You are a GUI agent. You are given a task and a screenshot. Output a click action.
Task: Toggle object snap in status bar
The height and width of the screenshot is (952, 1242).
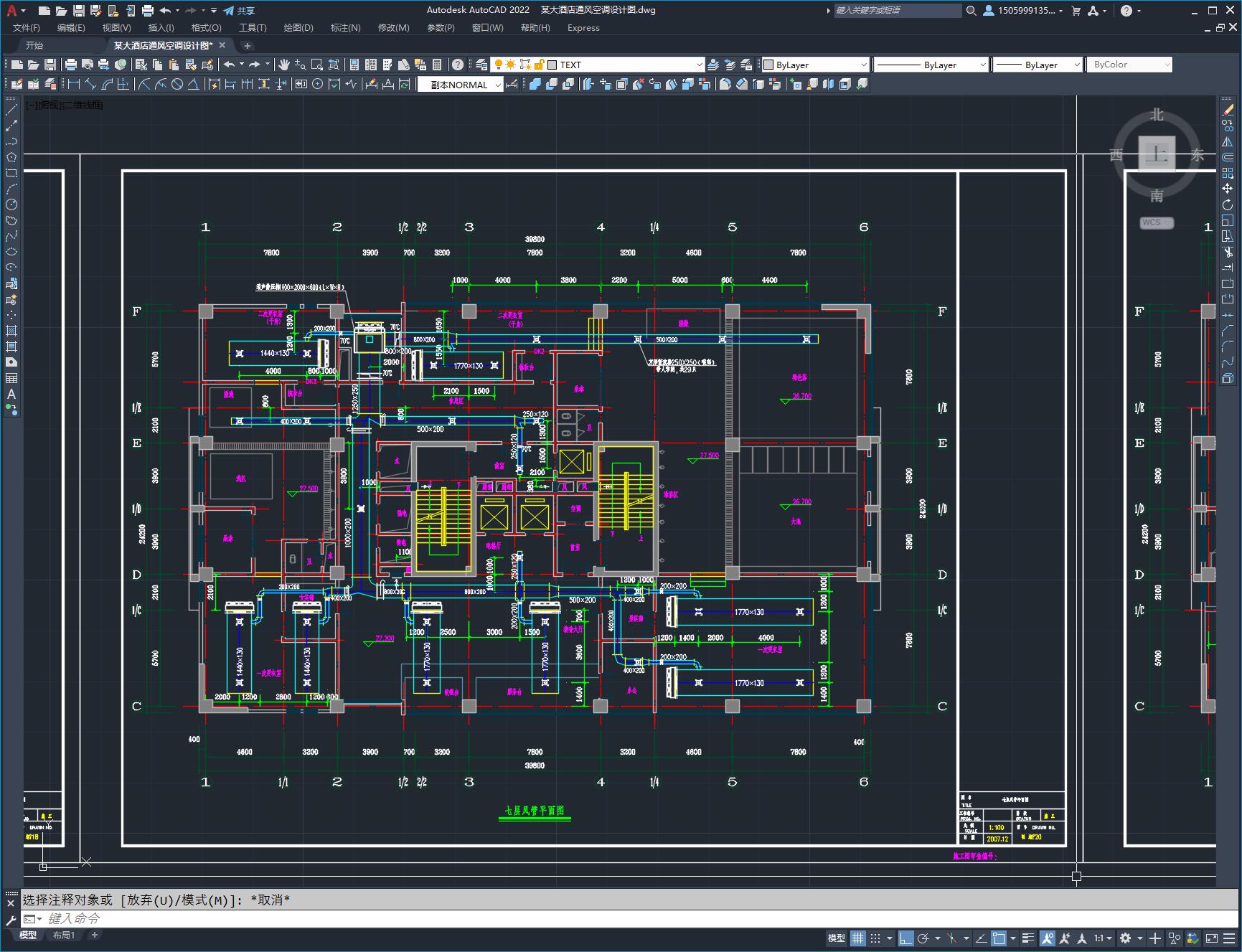pyautogui.click(x=999, y=938)
